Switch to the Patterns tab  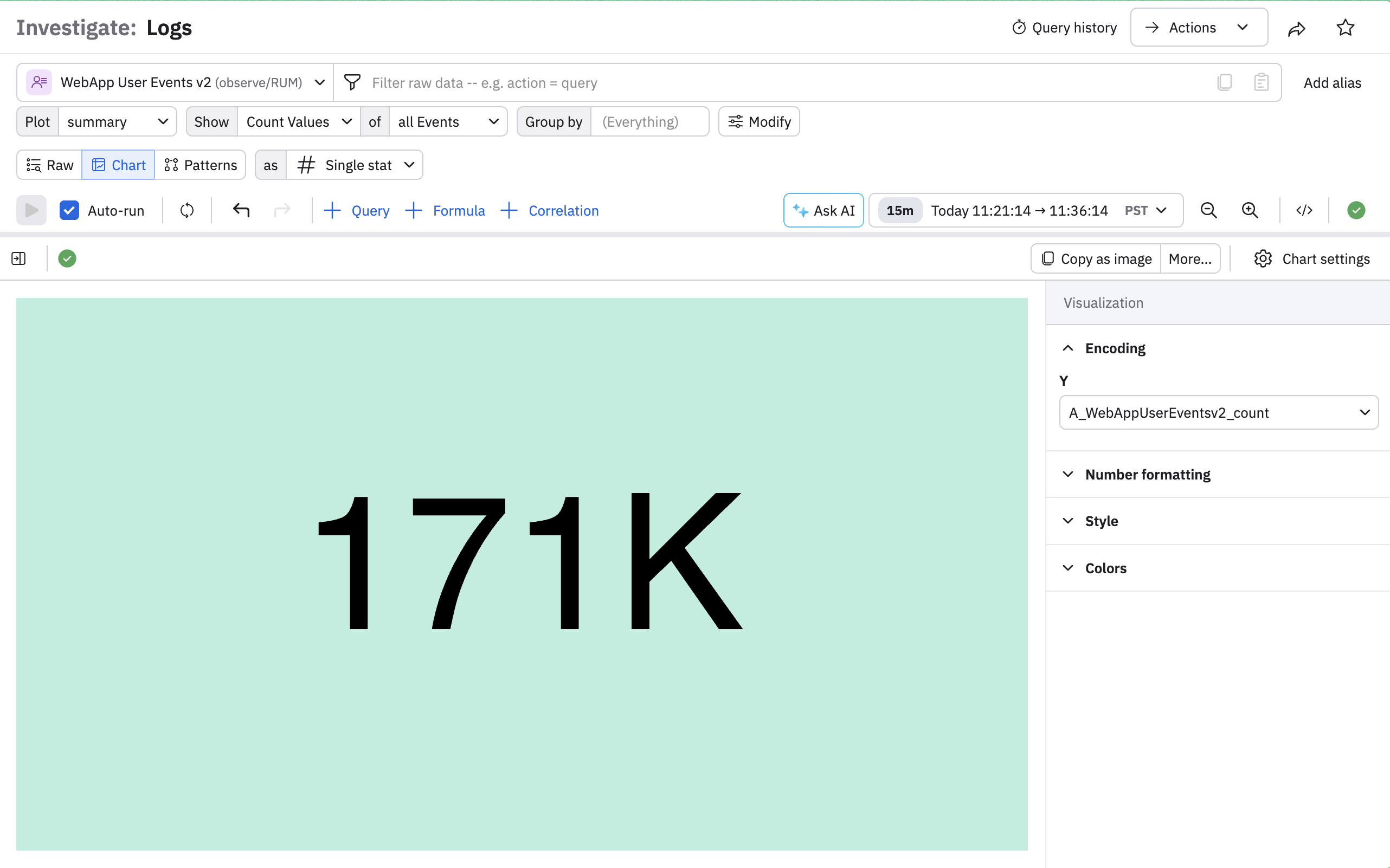click(201, 165)
